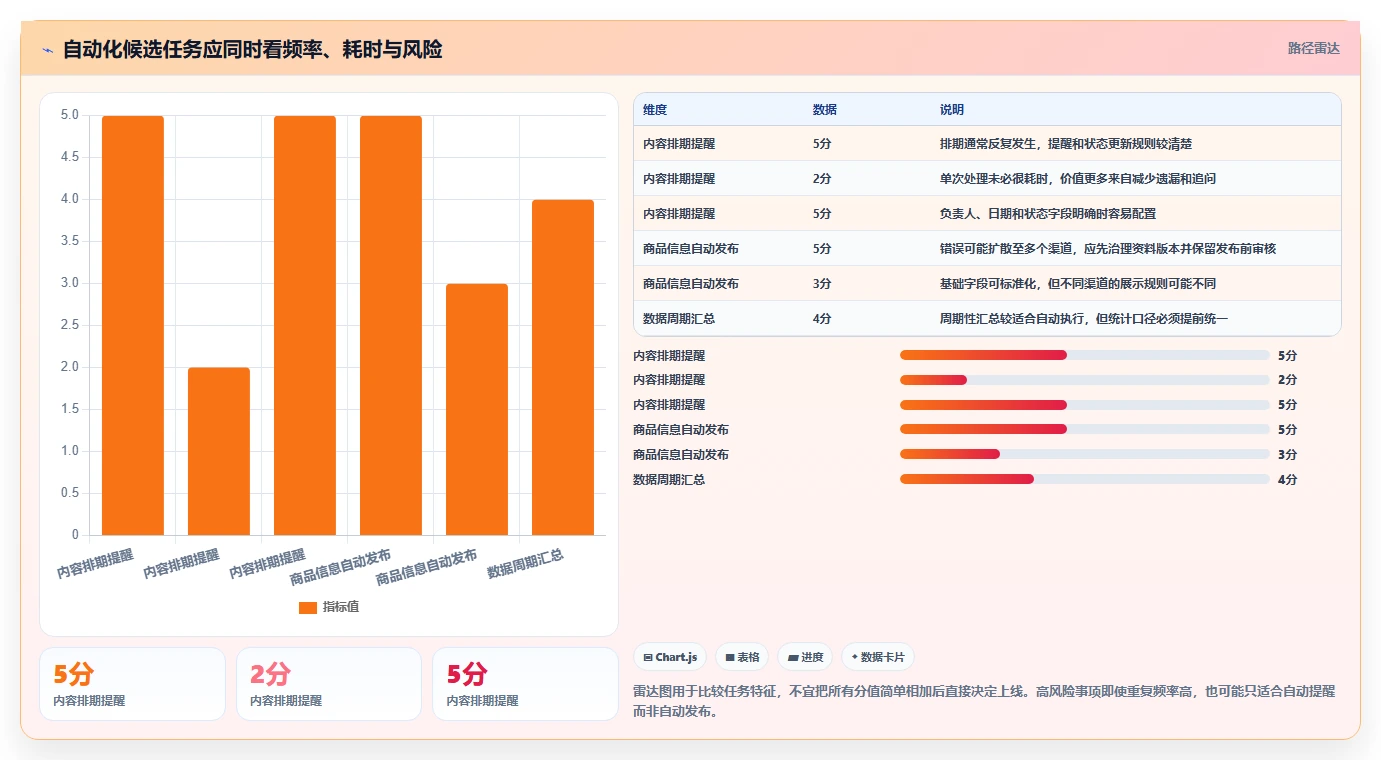Open the orange 5分 data card
This screenshot has height=760, width=1381.
[x=132, y=684]
